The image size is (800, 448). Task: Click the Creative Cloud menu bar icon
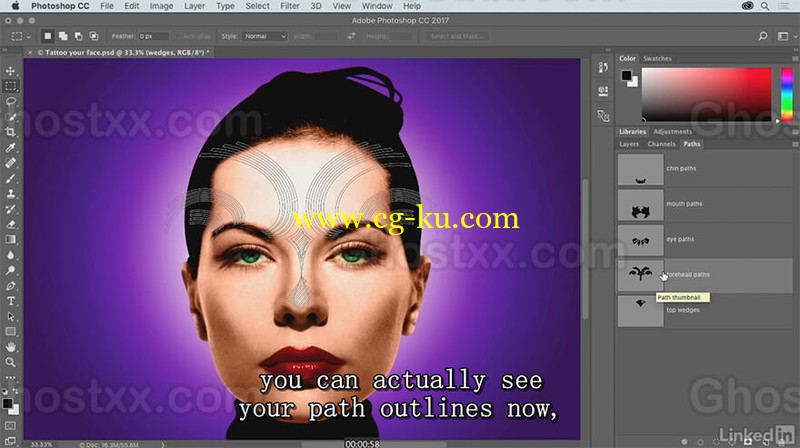(747, 6)
